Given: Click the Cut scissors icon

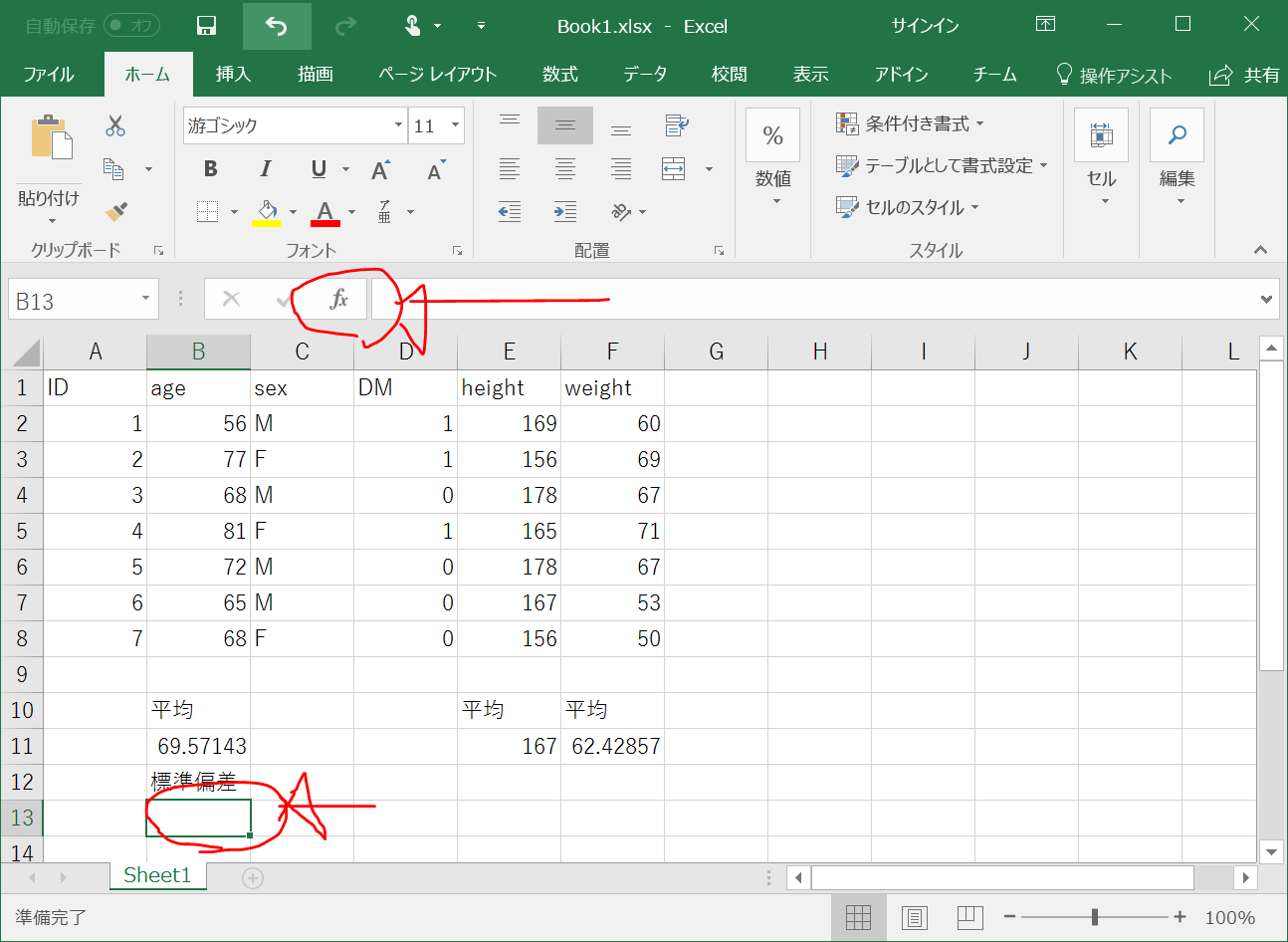Looking at the screenshot, I should pyautogui.click(x=115, y=125).
